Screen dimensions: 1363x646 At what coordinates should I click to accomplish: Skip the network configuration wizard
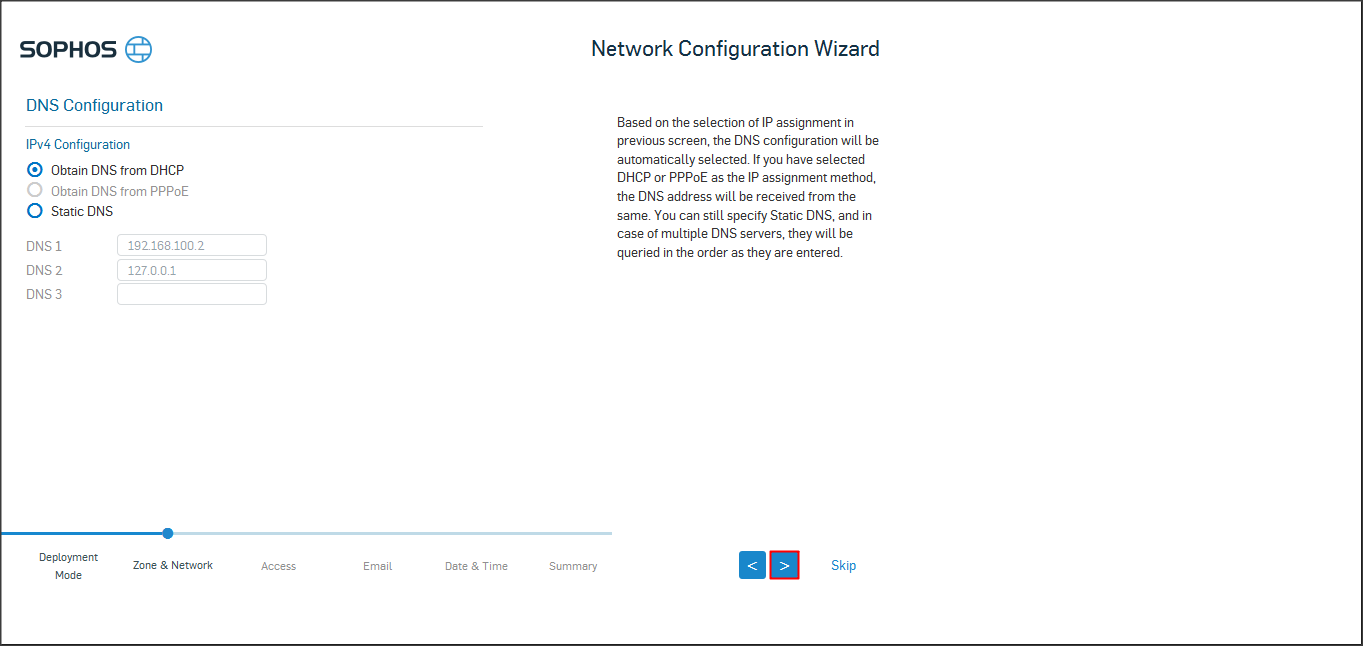click(843, 565)
